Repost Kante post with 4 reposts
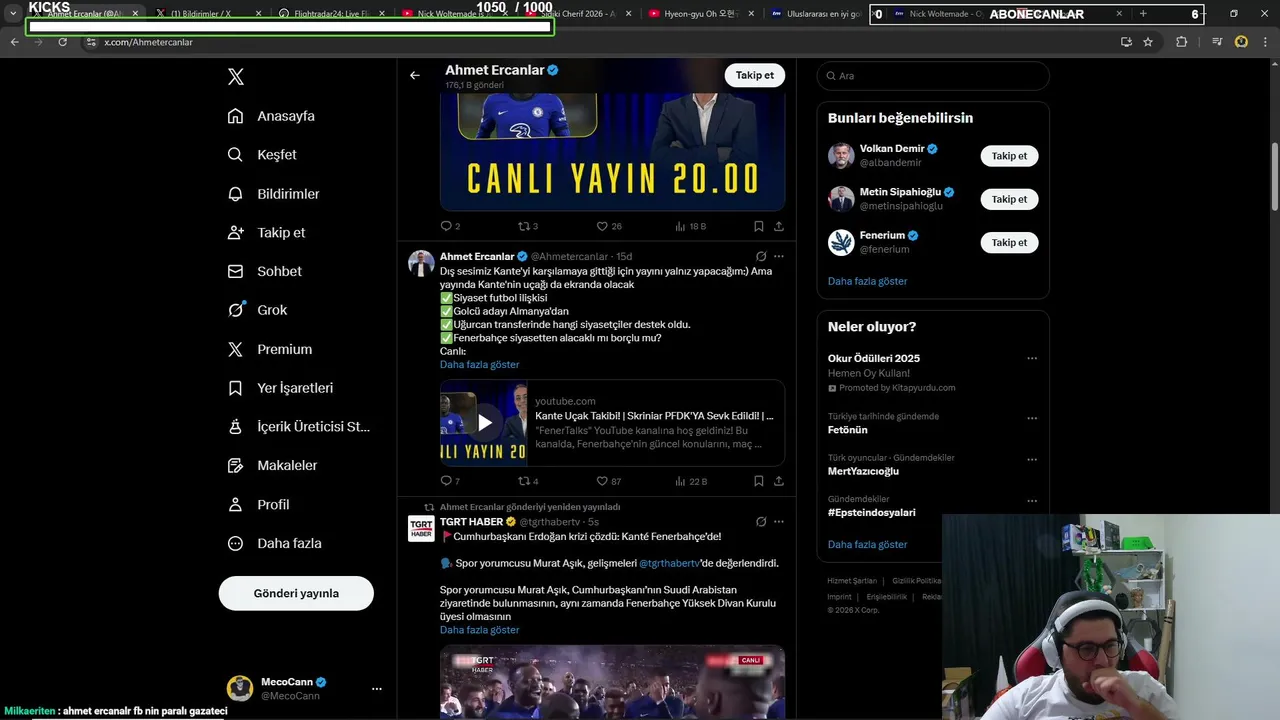1280x720 pixels. pyautogui.click(x=528, y=481)
